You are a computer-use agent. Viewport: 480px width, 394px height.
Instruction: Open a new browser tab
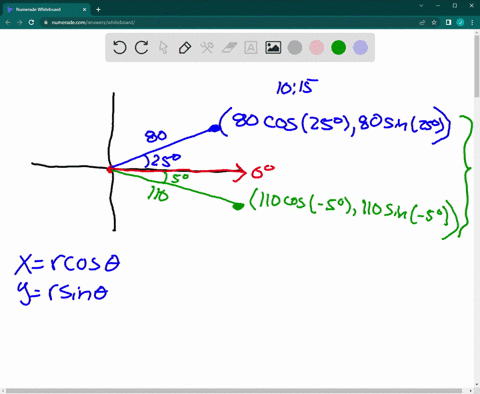point(98,9)
